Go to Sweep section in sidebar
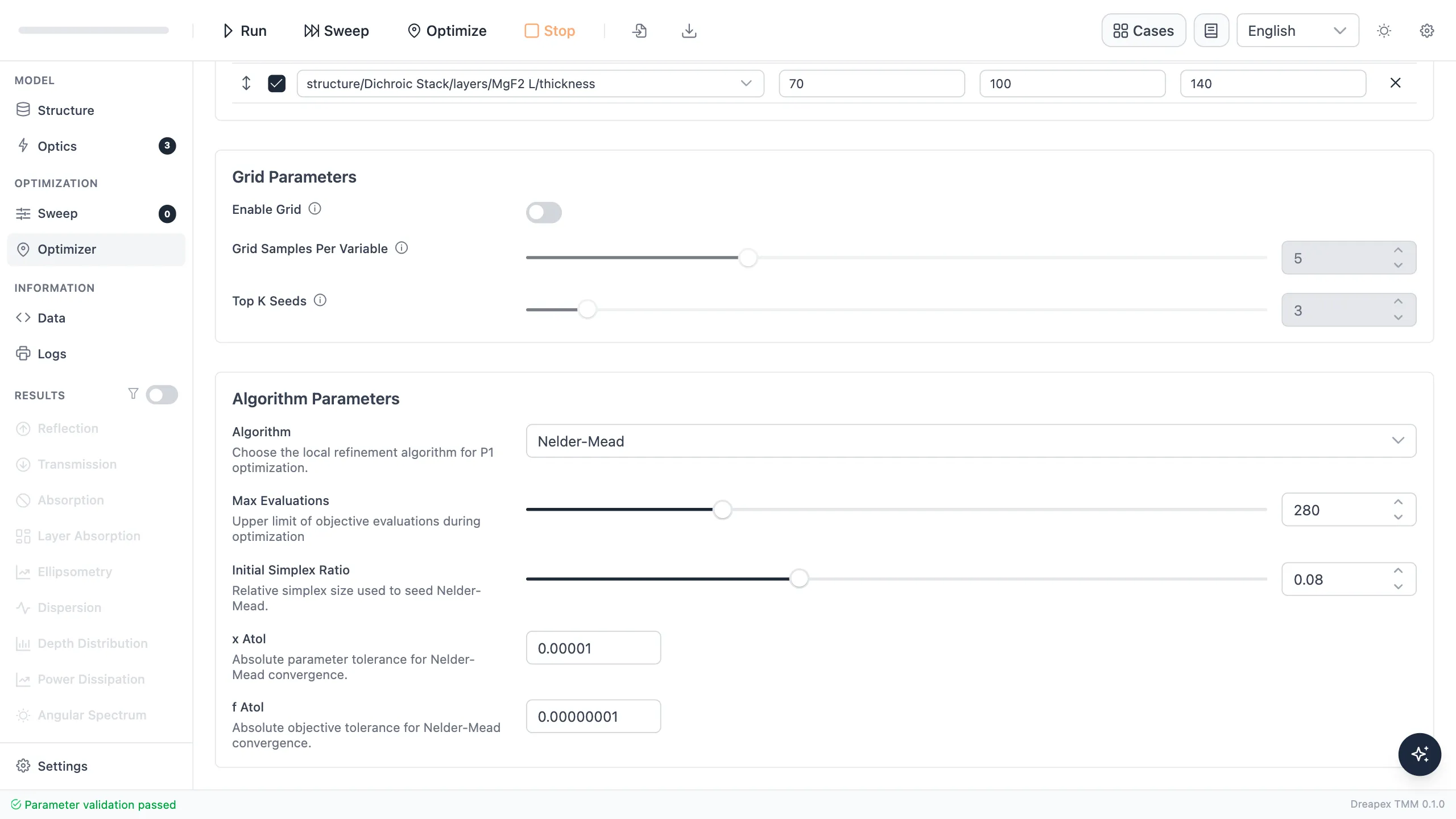This screenshot has height=819, width=1456. [x=96, y=214]
